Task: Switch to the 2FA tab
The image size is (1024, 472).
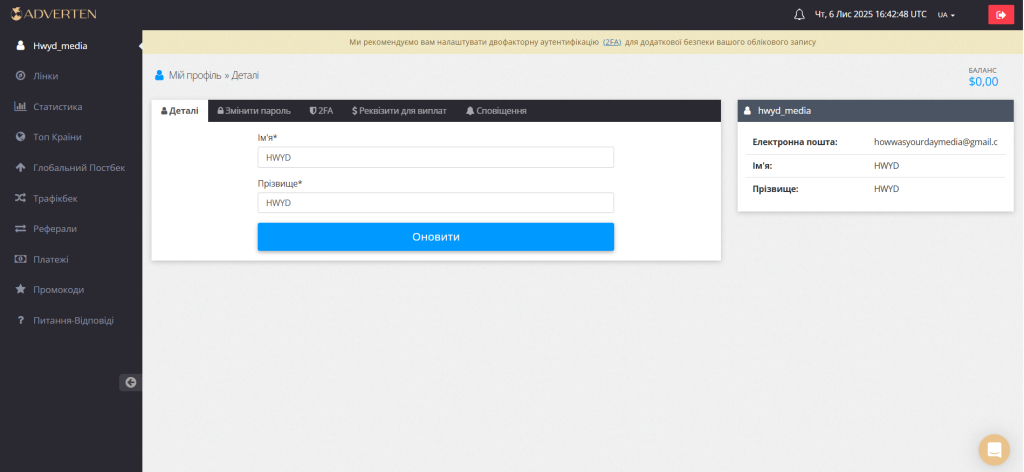Action: (321, 111)
